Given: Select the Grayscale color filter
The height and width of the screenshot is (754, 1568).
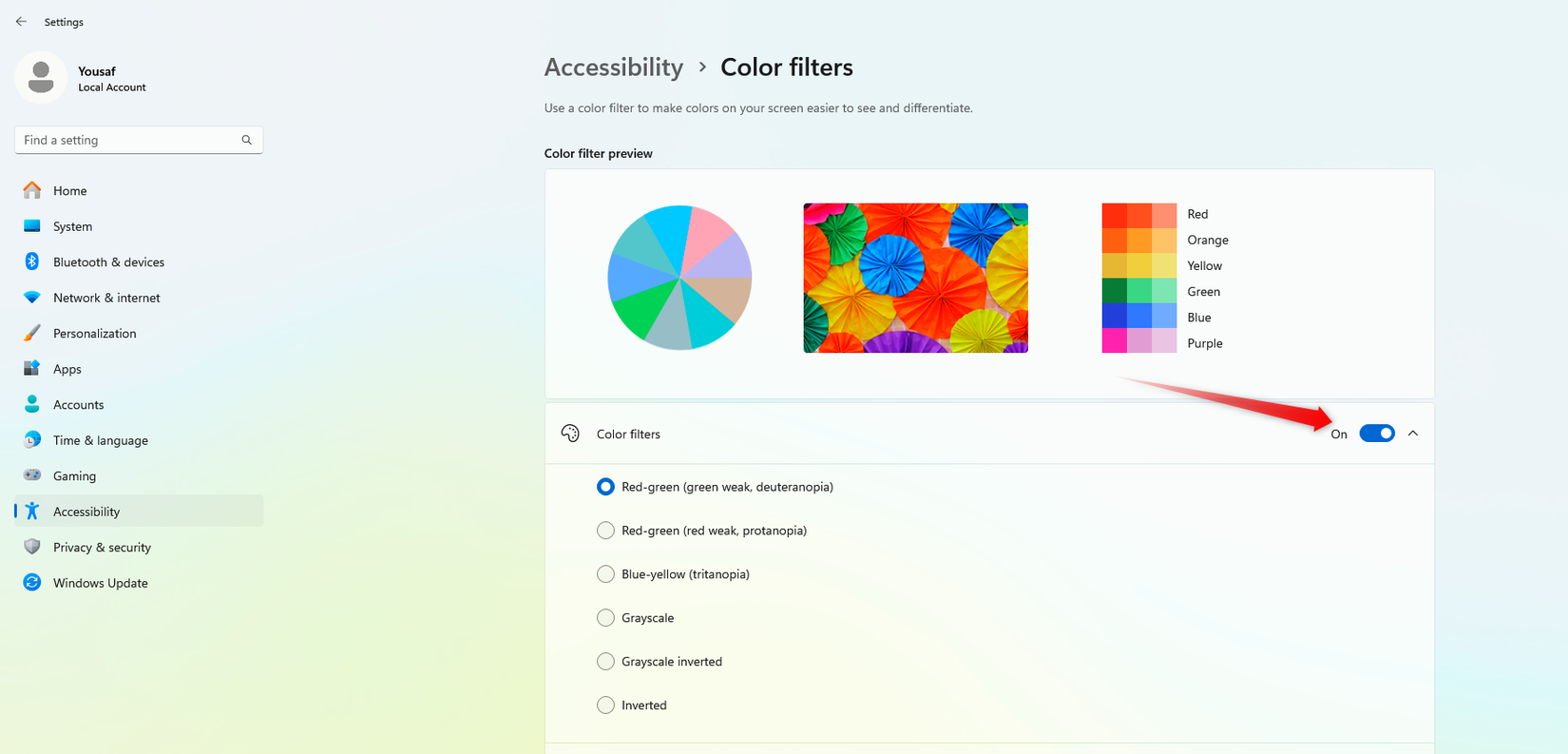Looking at the screenshot, I should point(605,617).
